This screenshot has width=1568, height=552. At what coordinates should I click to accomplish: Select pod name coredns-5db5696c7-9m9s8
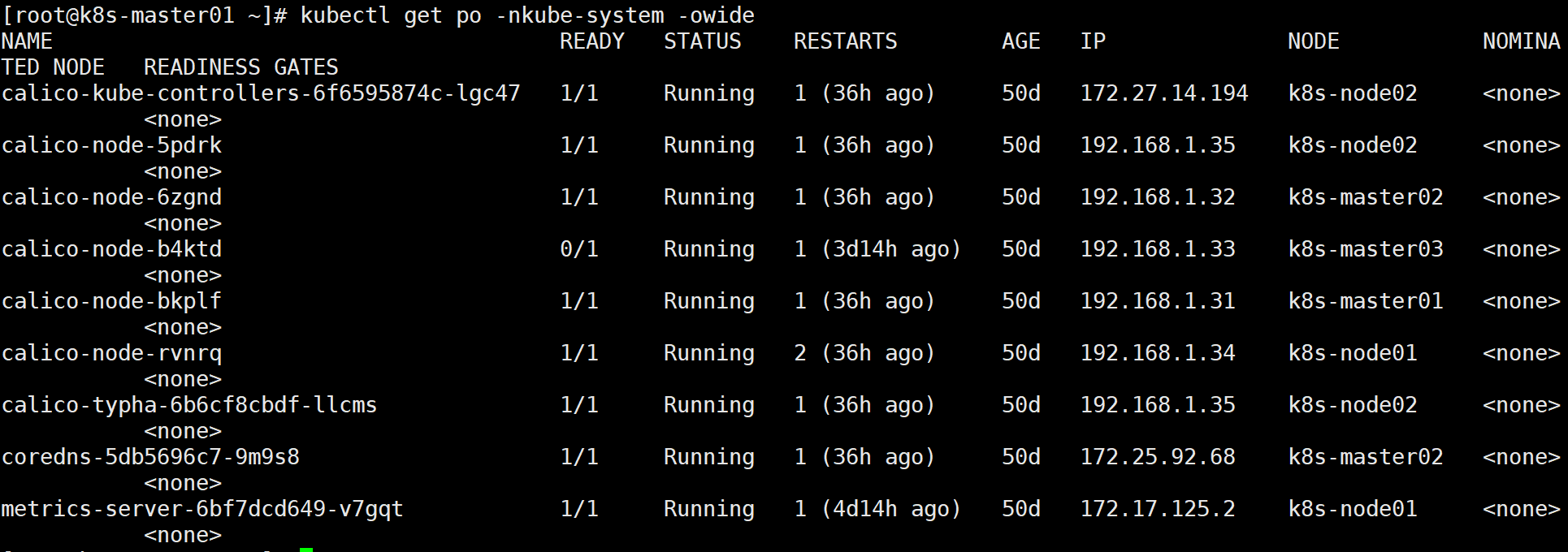point(150,457)
